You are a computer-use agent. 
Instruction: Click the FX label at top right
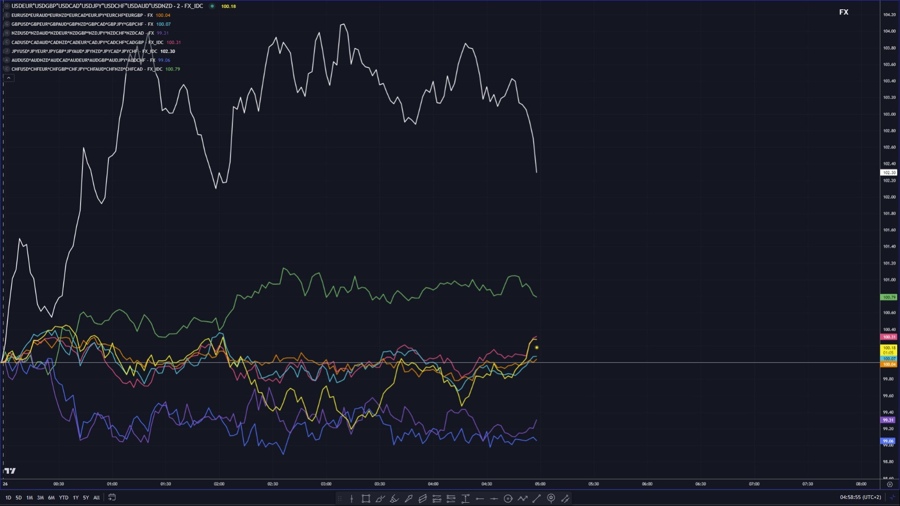coord(843,12)
